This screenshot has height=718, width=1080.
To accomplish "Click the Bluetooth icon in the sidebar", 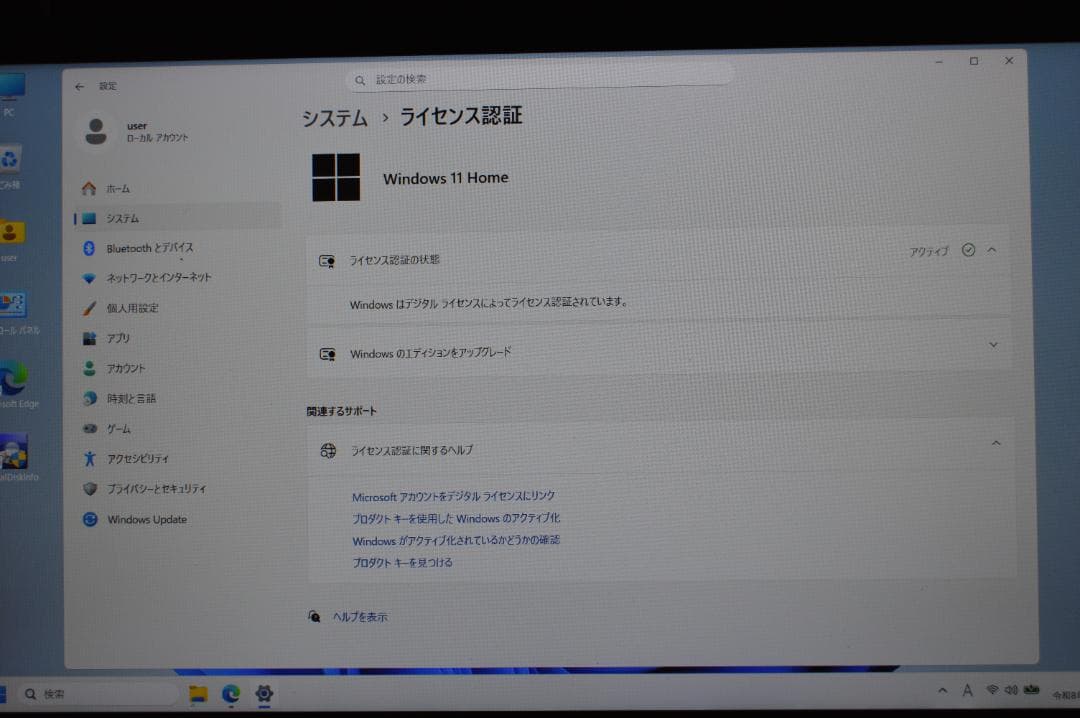I will point(89,248).
